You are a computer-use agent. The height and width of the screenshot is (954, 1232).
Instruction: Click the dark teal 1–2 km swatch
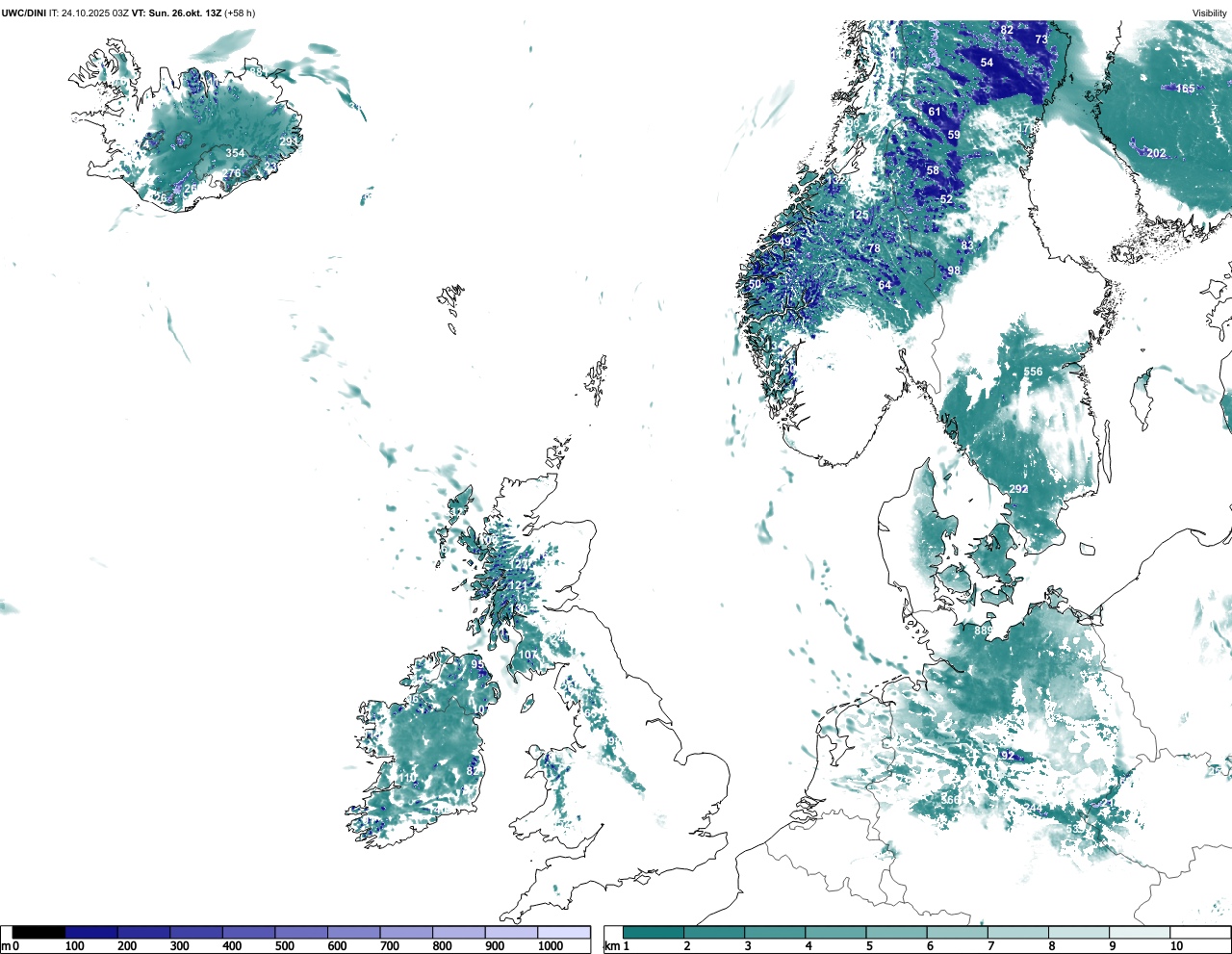pyautogui.click(x=654, y=932)
